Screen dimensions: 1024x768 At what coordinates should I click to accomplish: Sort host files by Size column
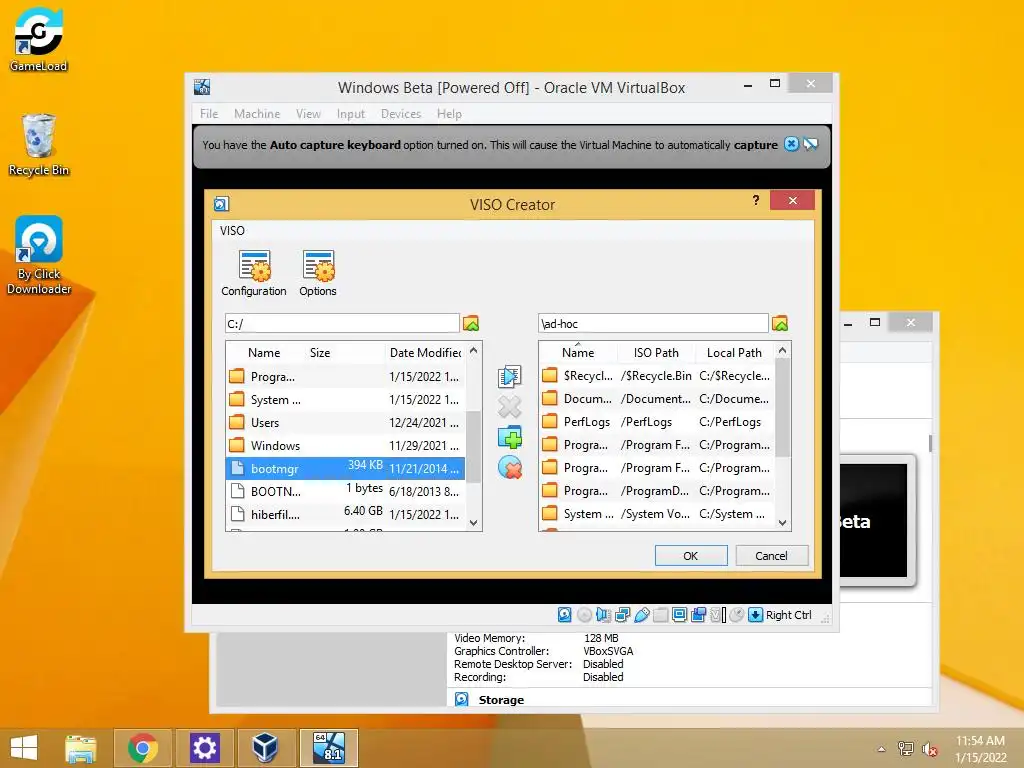coord(320,353)
